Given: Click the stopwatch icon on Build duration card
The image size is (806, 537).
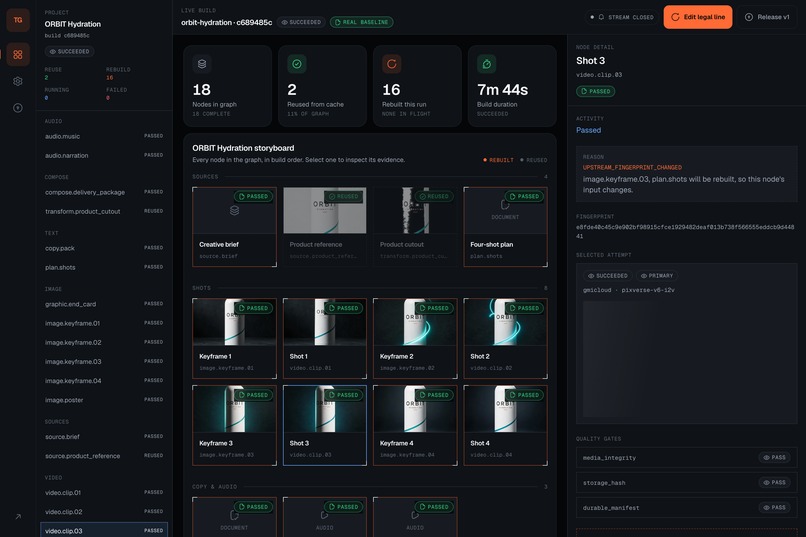Looking at the screenshot, I should pyautogui.click(x=486, y=64).
